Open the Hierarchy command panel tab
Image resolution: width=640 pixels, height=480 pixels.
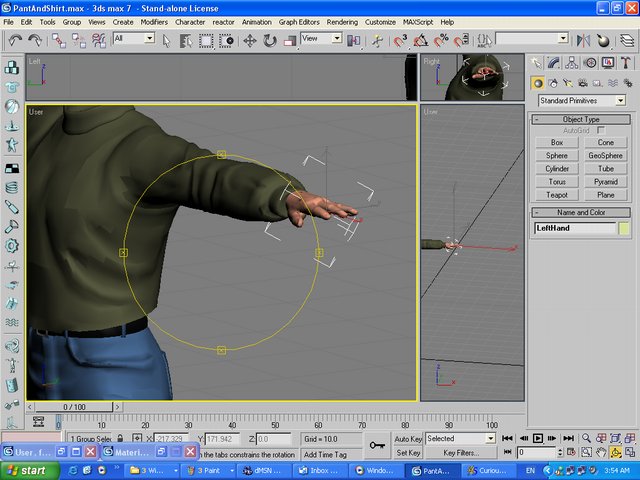click(x=570, y=63)
